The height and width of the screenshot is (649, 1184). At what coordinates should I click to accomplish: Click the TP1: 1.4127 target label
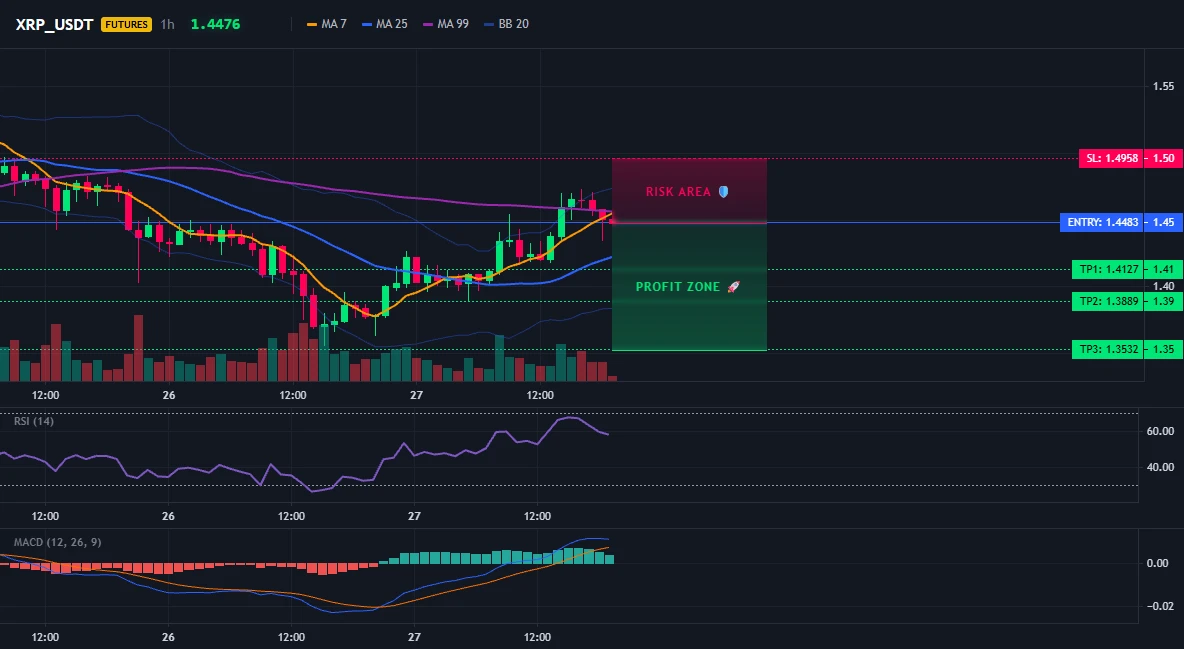(1108, 269)
